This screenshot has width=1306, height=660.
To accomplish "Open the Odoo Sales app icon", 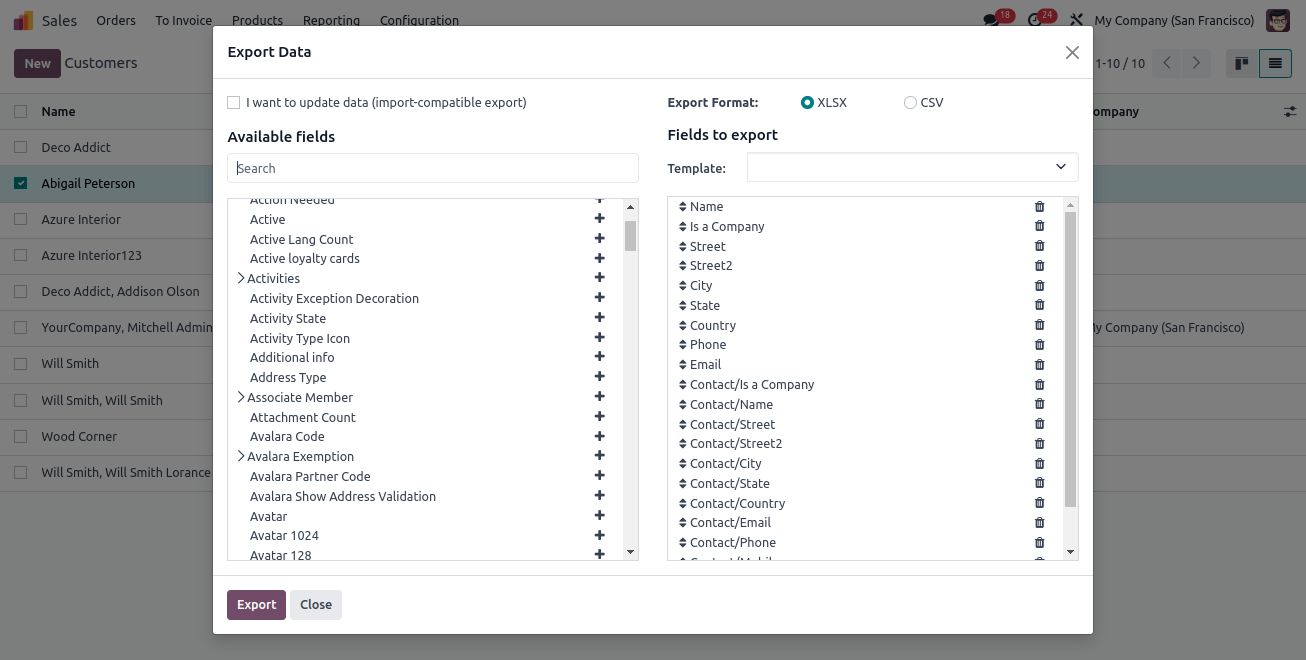I will coord(23,20).
